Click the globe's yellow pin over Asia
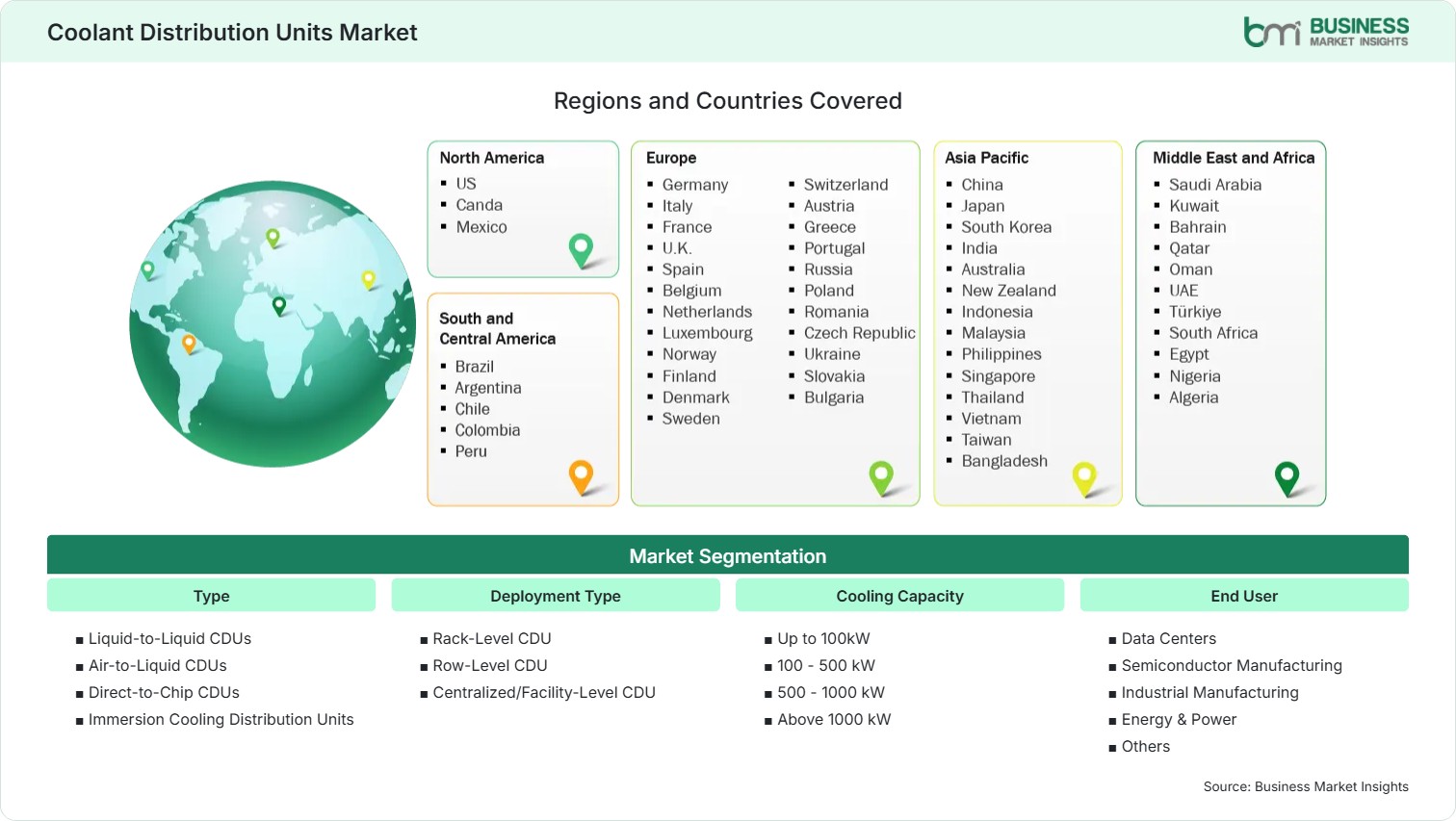The image size is (1456, 821). [368, 280]
